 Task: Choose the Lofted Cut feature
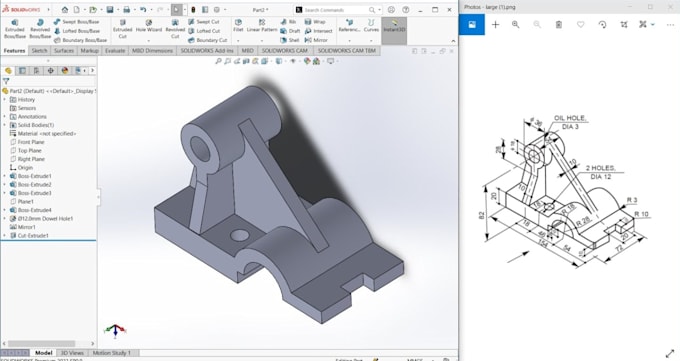click(204, 31)
